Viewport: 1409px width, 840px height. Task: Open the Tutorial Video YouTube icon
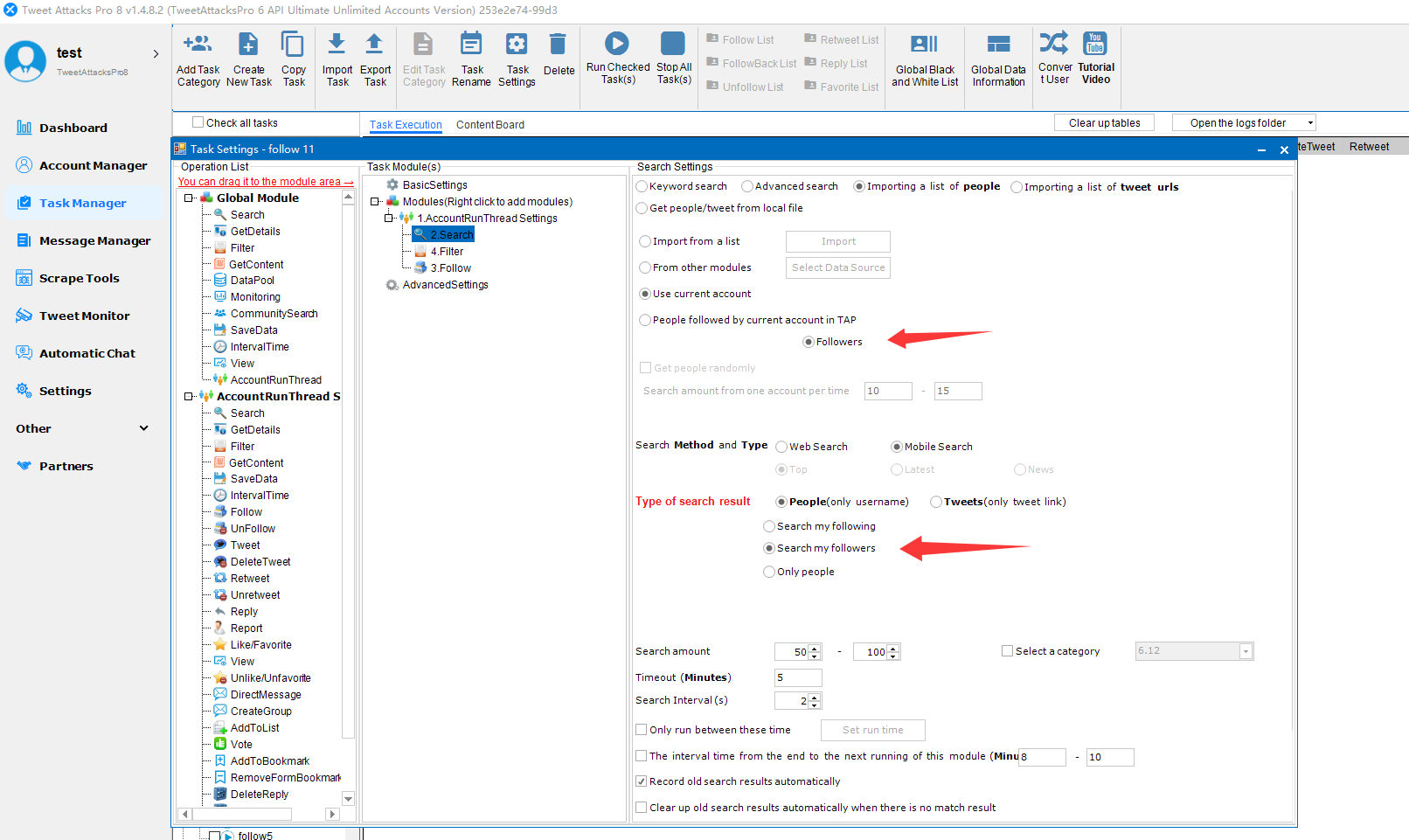click(x=1094, y=42)
